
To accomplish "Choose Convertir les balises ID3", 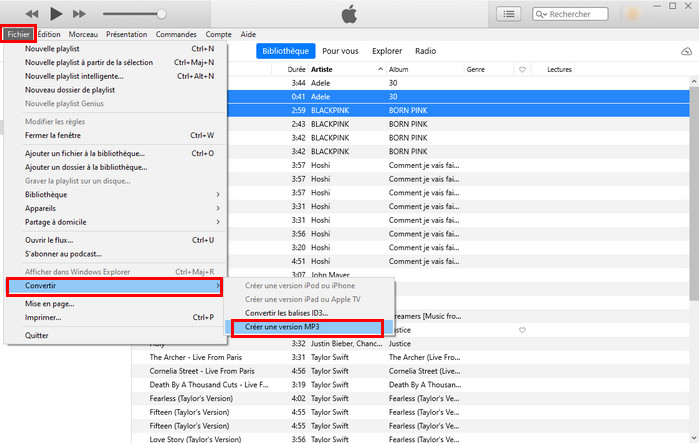I will (x=286, y=313).
